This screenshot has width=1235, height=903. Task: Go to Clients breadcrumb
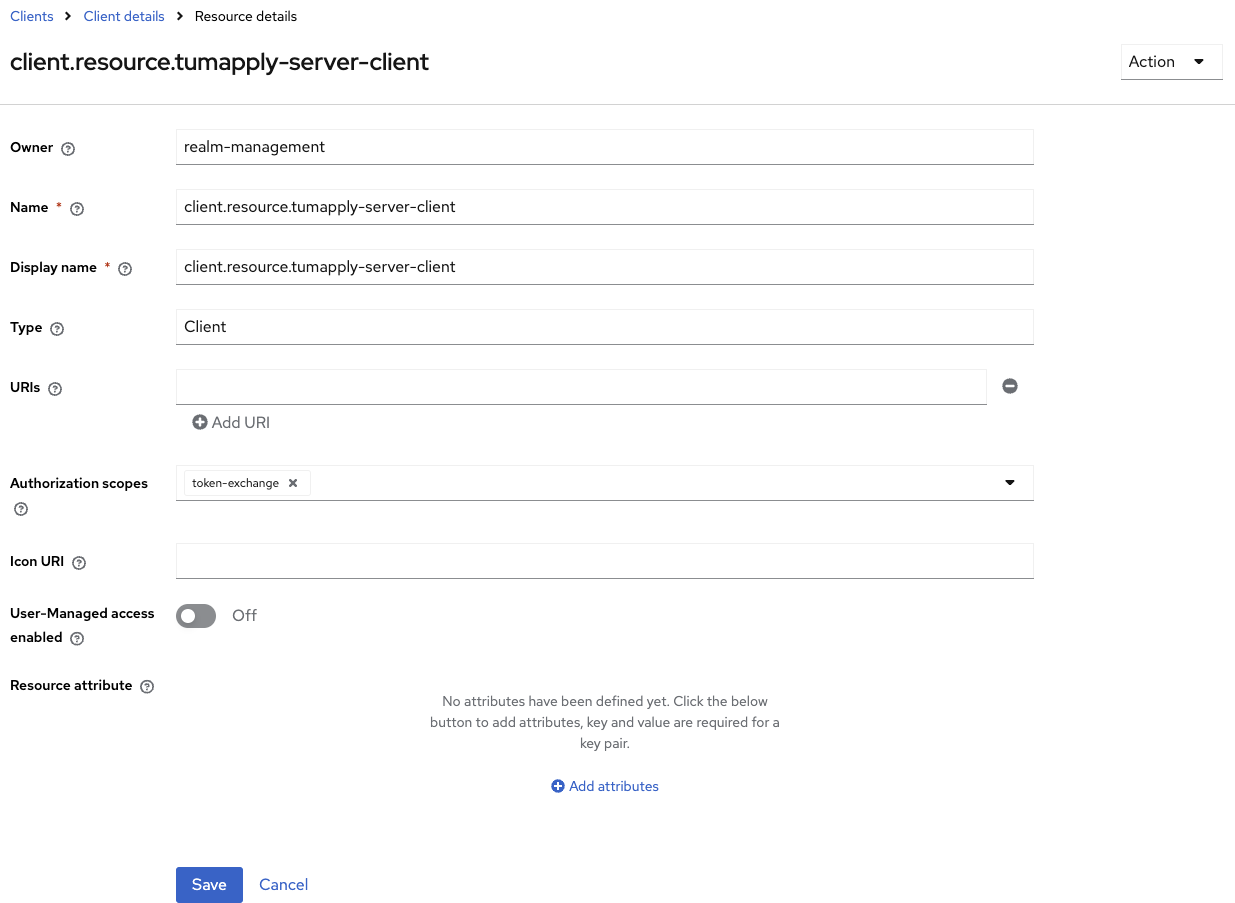(32, 16)
